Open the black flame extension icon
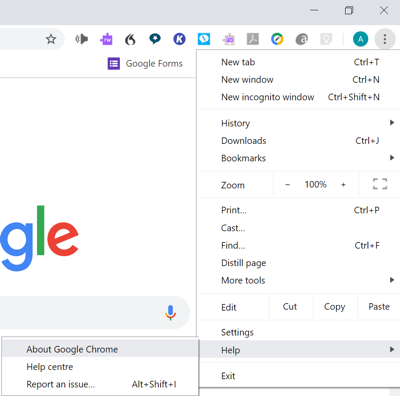400x396 pixels. [130, 39]
